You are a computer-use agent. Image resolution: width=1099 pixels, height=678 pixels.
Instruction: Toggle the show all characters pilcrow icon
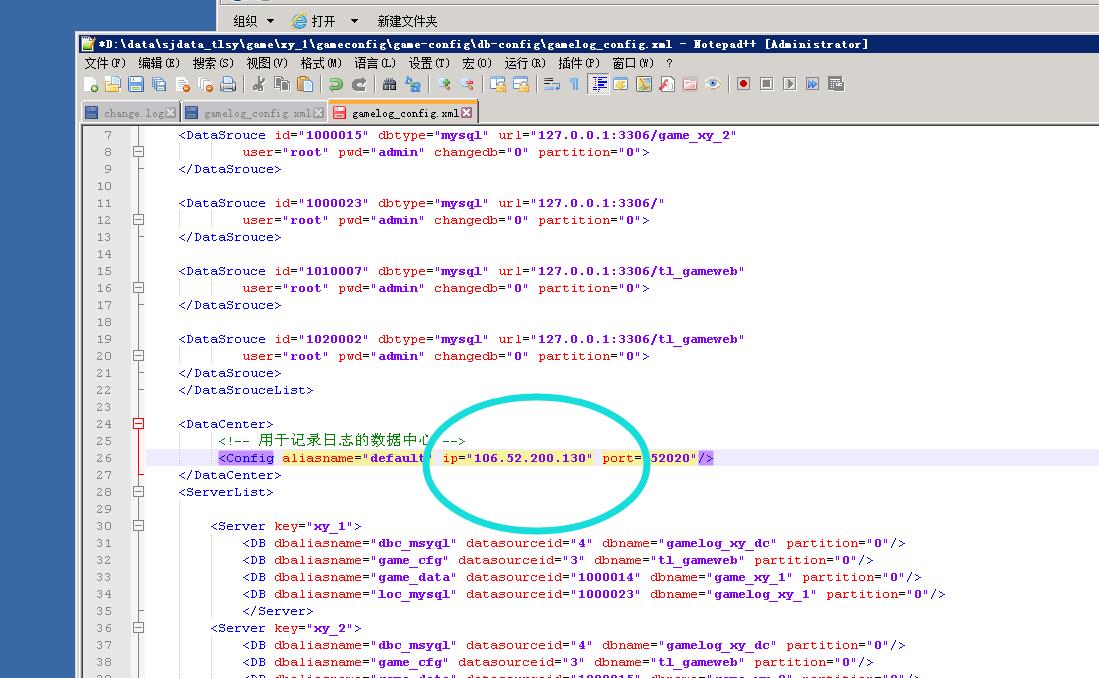click(574, 84)
